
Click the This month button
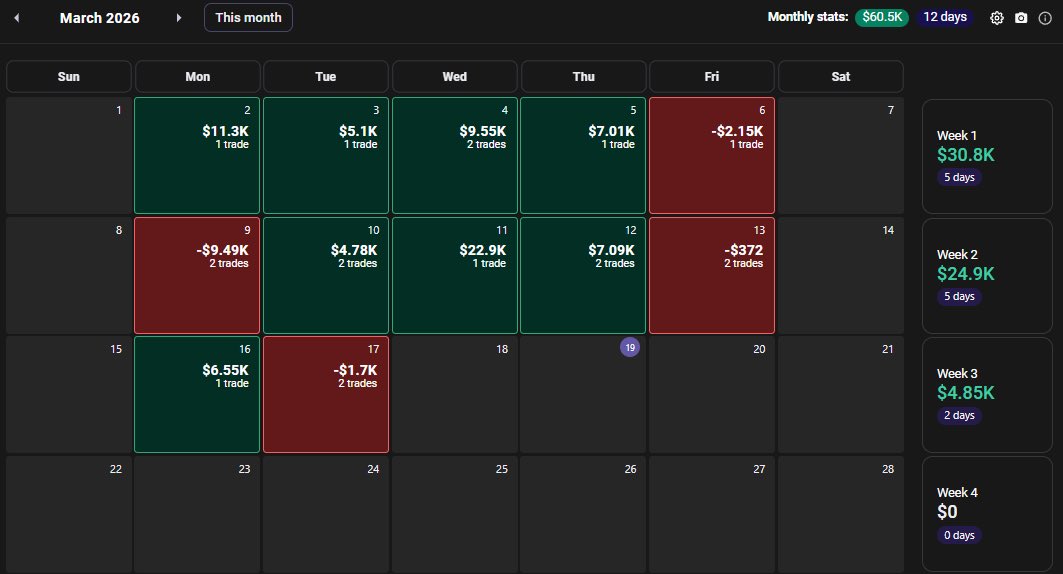tap(248, 18)
